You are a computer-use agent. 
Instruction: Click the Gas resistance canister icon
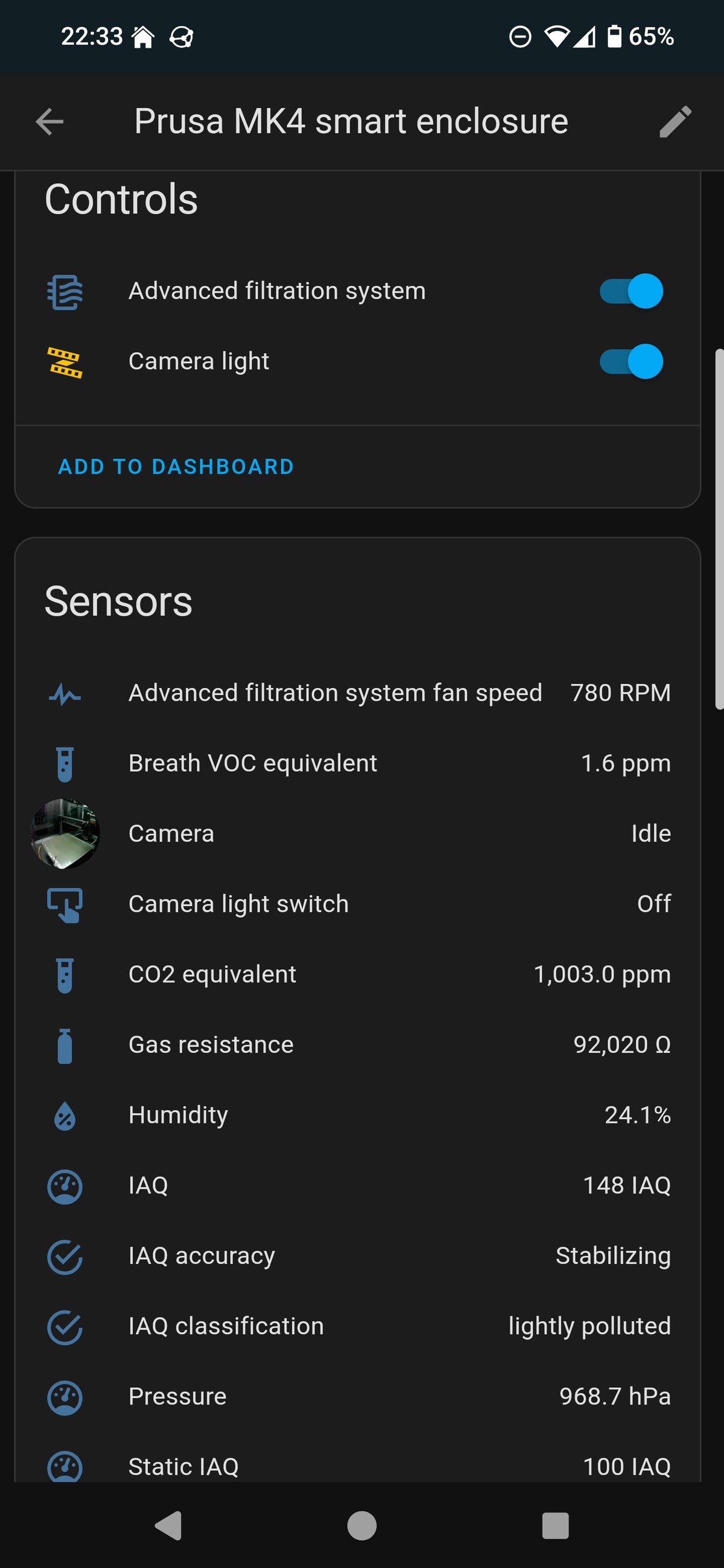[64, 1044]
